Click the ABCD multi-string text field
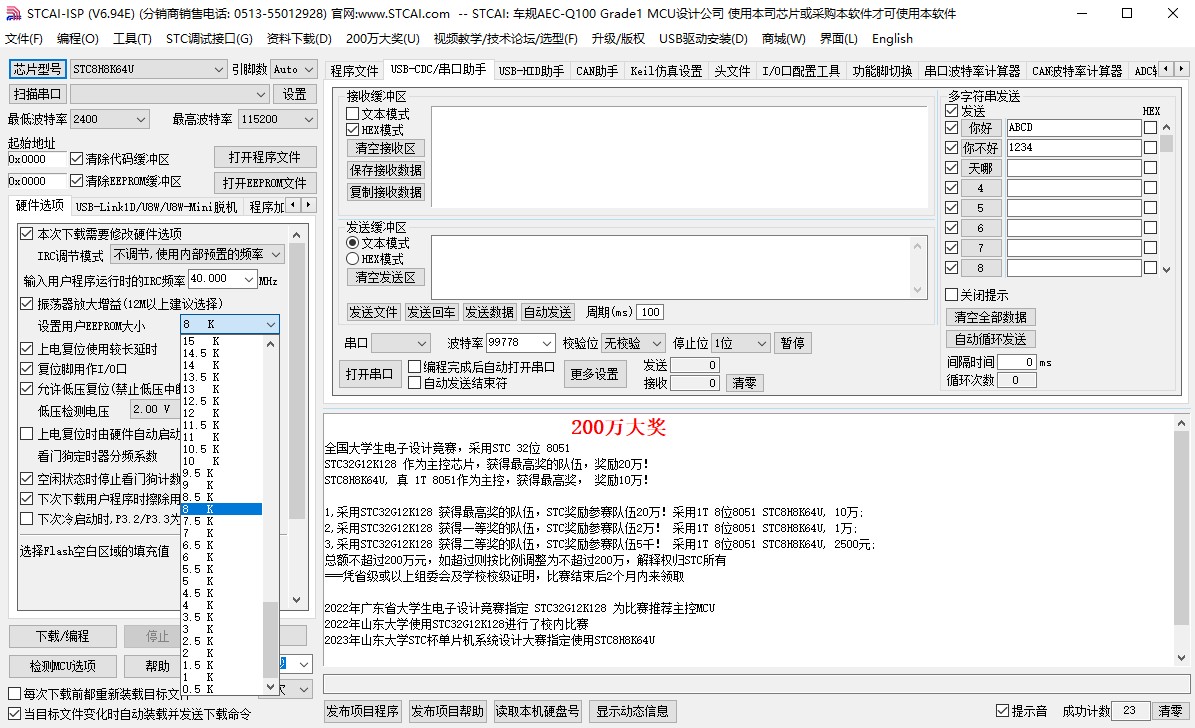The width and height of the screenshot is (1195, 728). (x=1074, y=127)
